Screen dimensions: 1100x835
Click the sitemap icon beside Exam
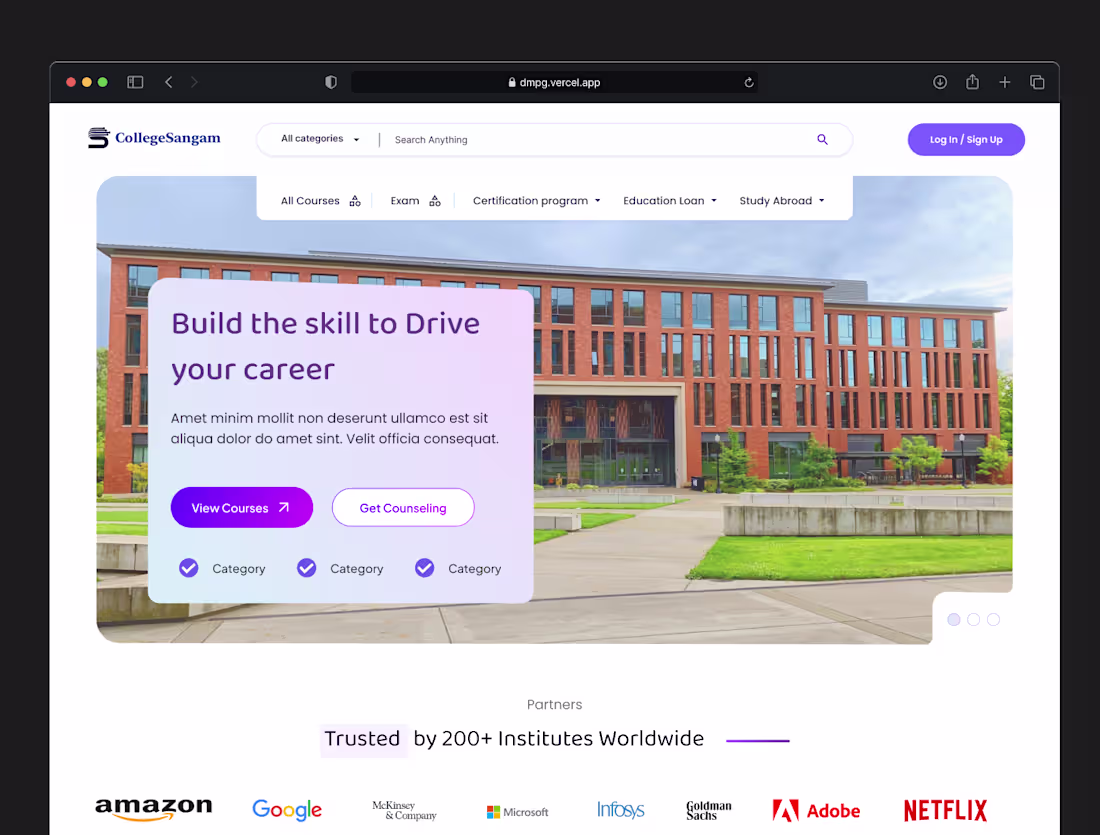(435, 200)
